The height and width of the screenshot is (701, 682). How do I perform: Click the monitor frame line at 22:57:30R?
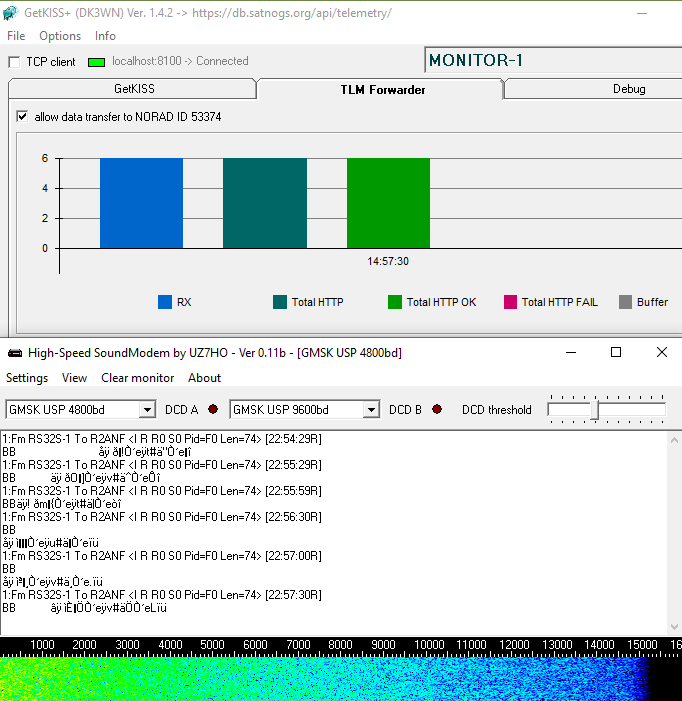click(x=162, y=595)
